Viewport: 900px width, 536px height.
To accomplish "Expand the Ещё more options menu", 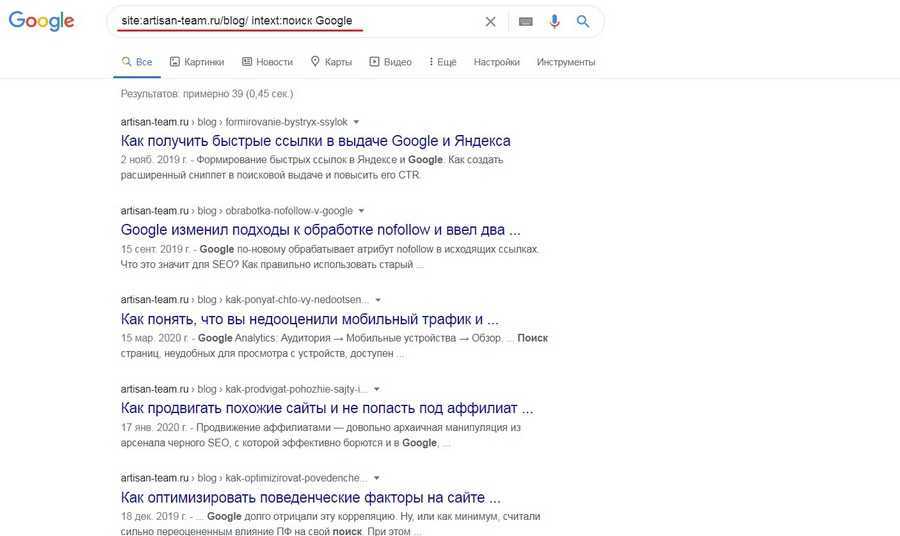I will pyautogui.click(x=442, y=62).
